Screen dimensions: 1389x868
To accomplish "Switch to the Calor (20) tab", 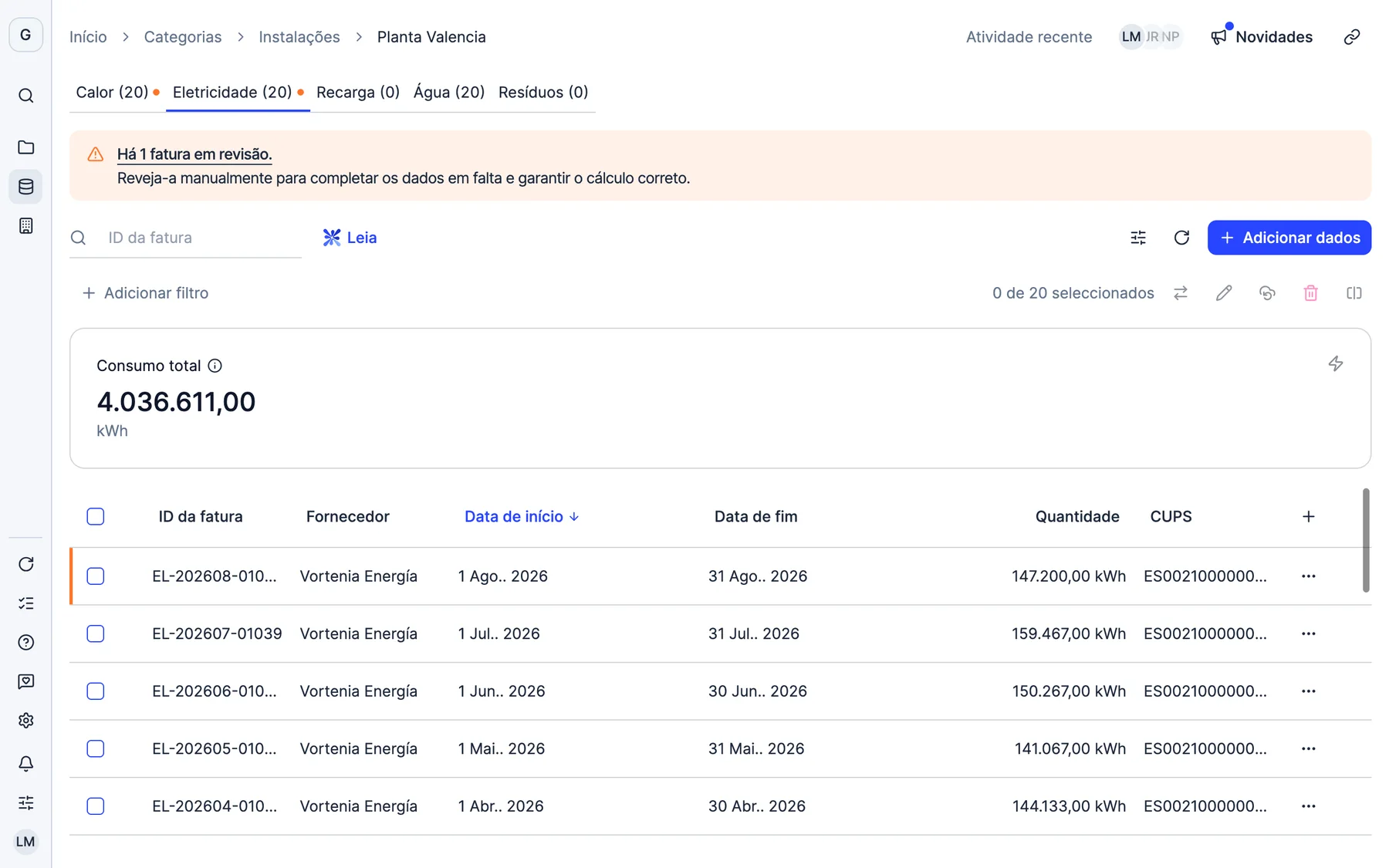I will coord(117,93).
